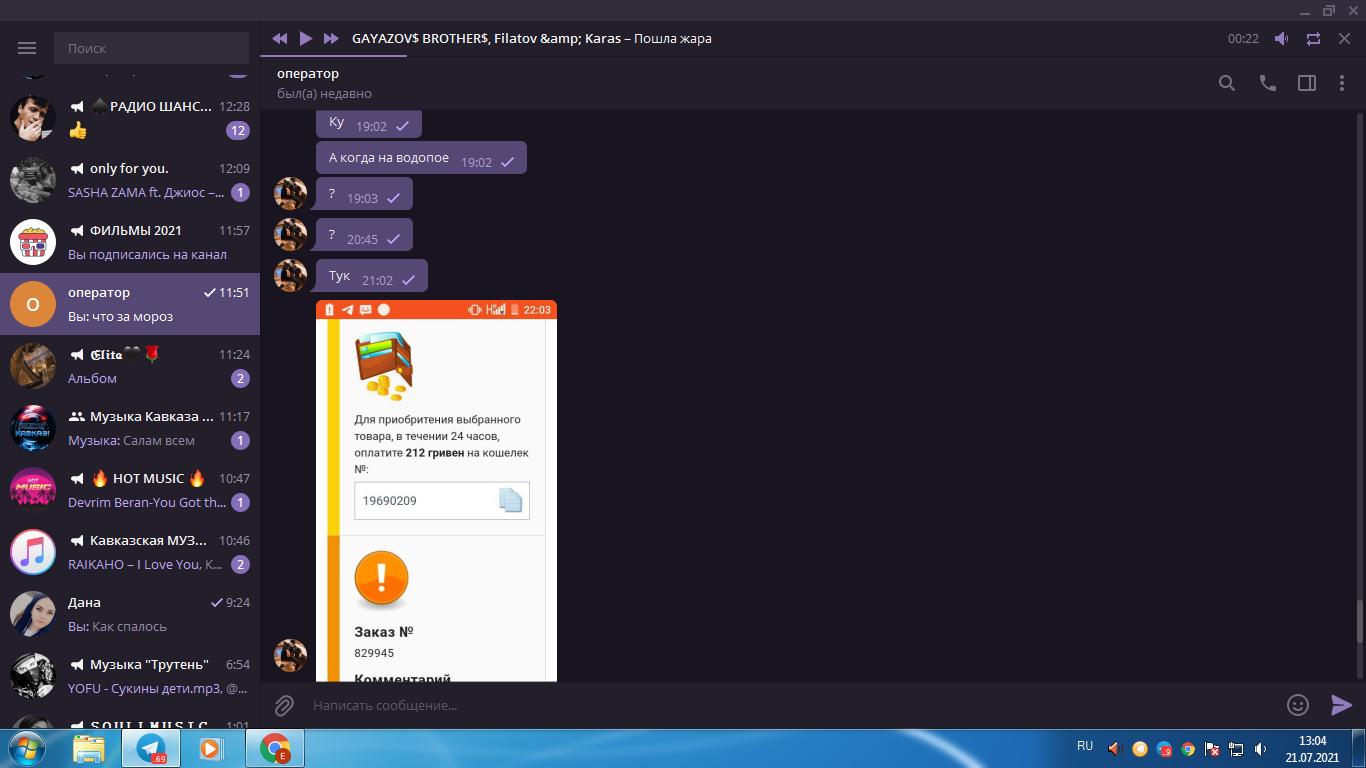
Task: Click message 'Тук' at 21:02
Action: coord(372,276)
